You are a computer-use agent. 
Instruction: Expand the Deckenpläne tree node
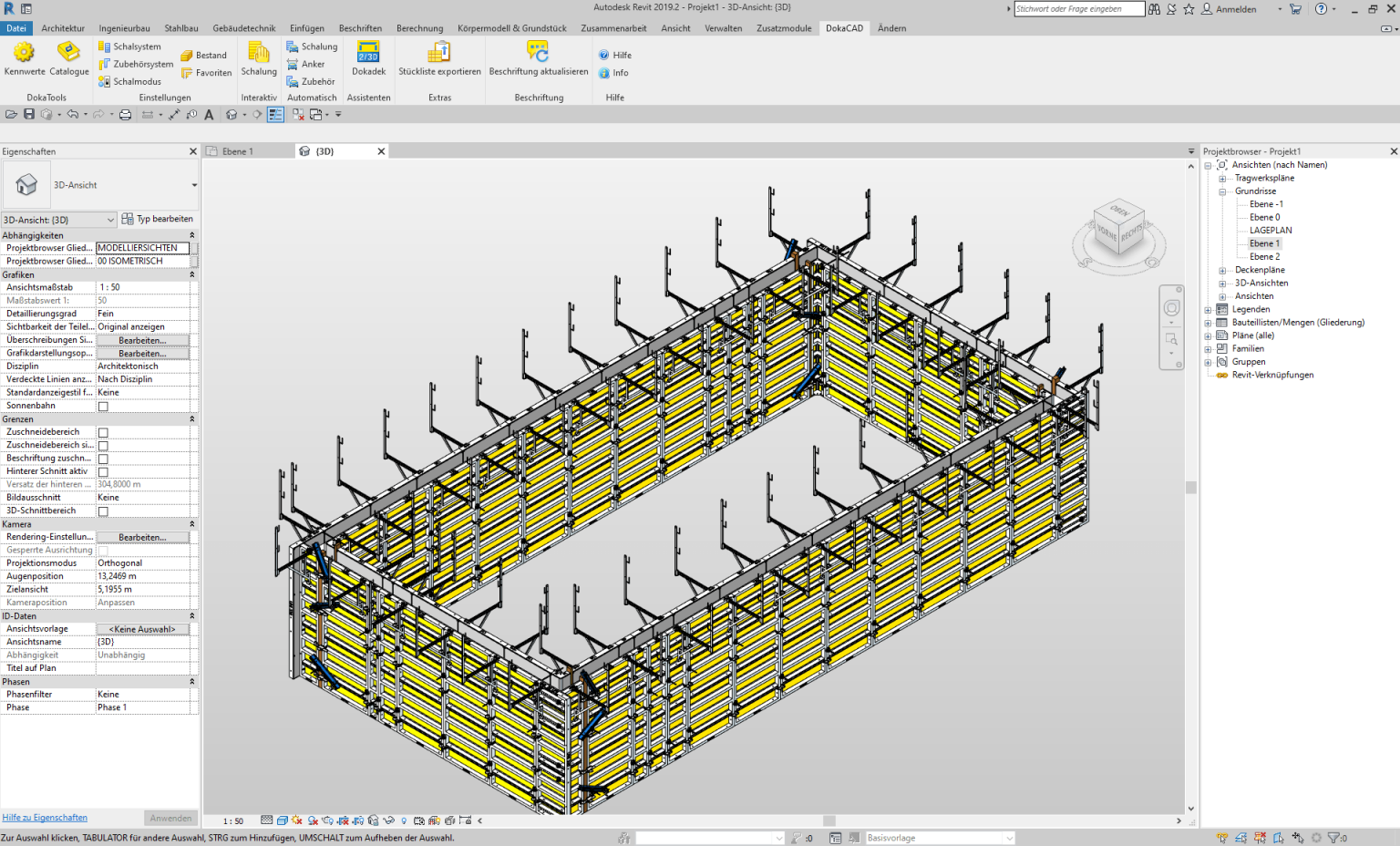1222,271
